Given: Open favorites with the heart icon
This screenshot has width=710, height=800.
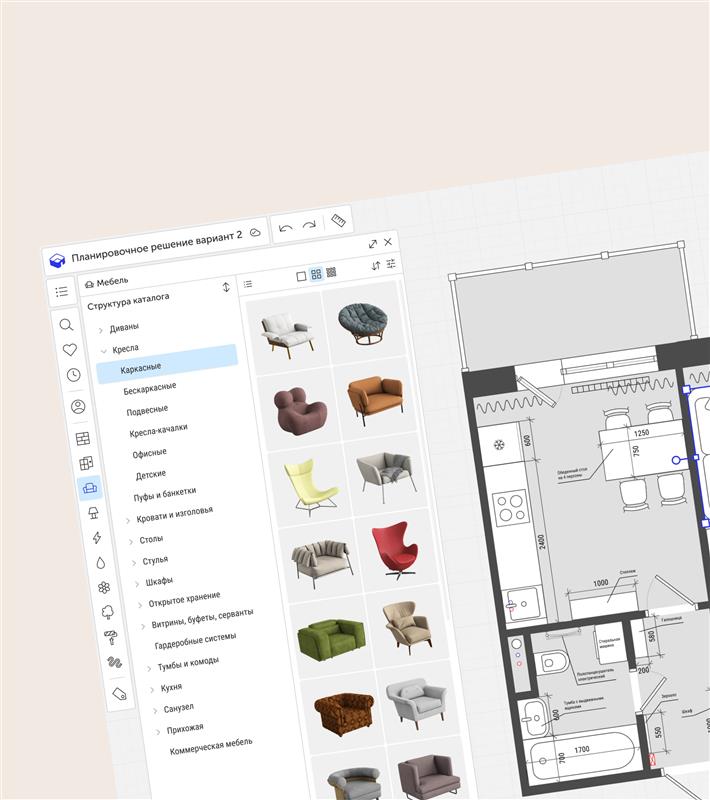Looking at the screenshot, I should [70, 350].
